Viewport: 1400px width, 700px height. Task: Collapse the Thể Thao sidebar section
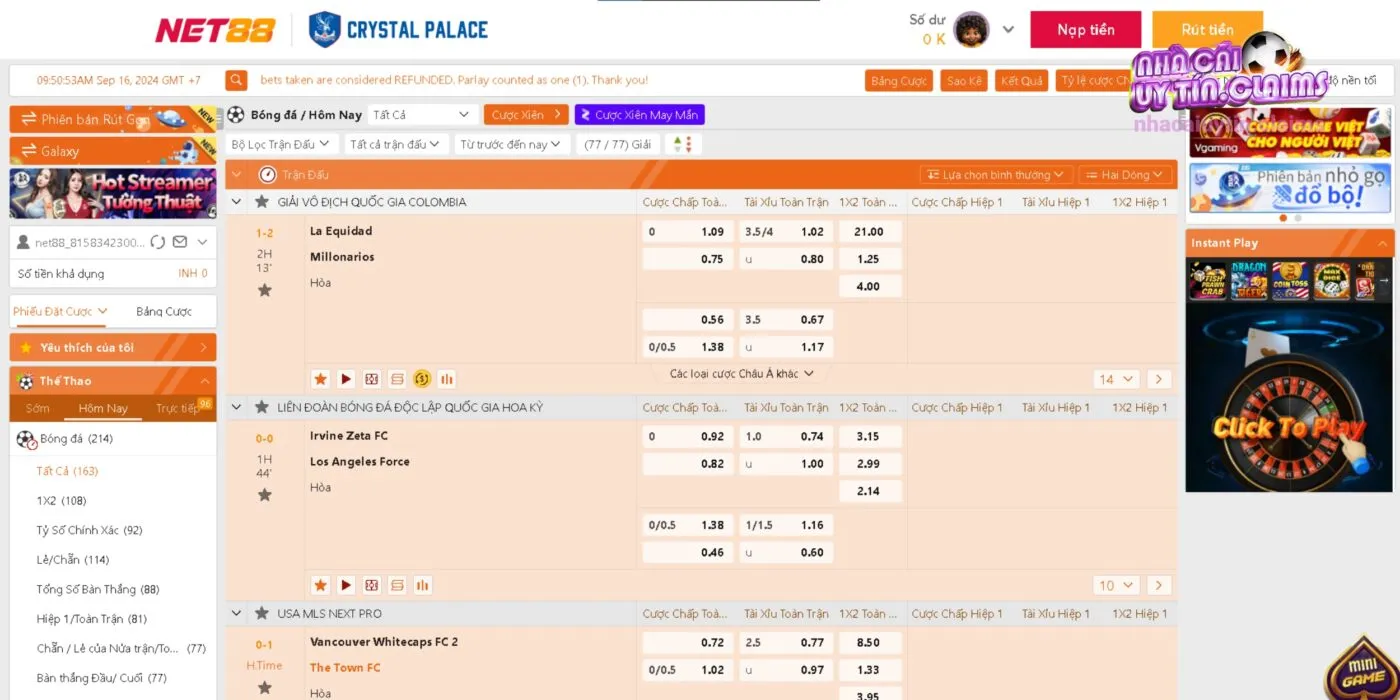204,381
